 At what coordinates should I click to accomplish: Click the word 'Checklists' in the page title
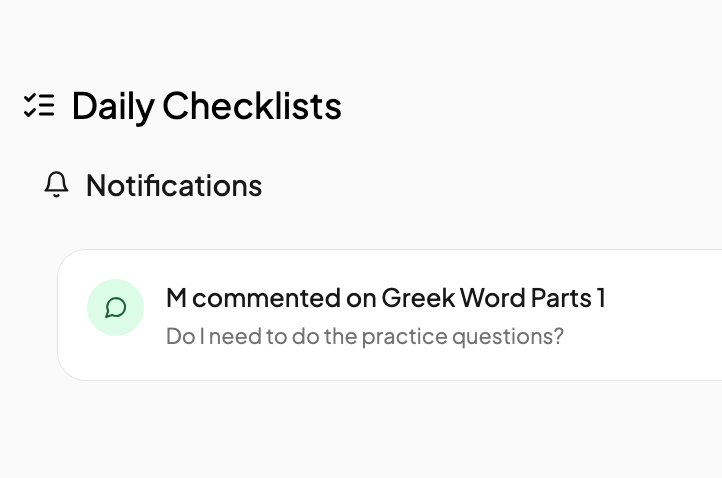(252, 105)
